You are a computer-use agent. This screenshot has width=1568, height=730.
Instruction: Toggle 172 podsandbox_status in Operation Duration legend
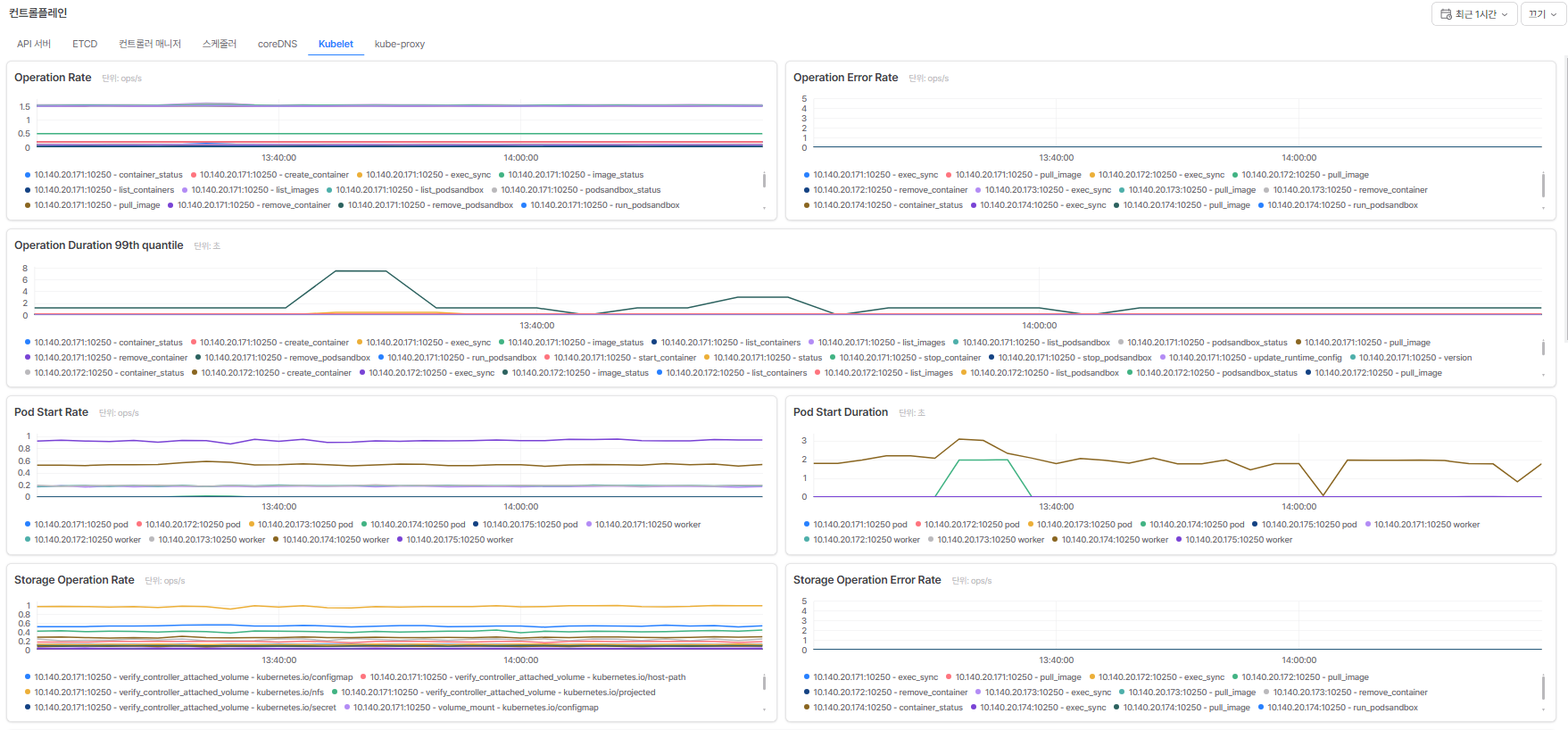[x=1212, y=373]
